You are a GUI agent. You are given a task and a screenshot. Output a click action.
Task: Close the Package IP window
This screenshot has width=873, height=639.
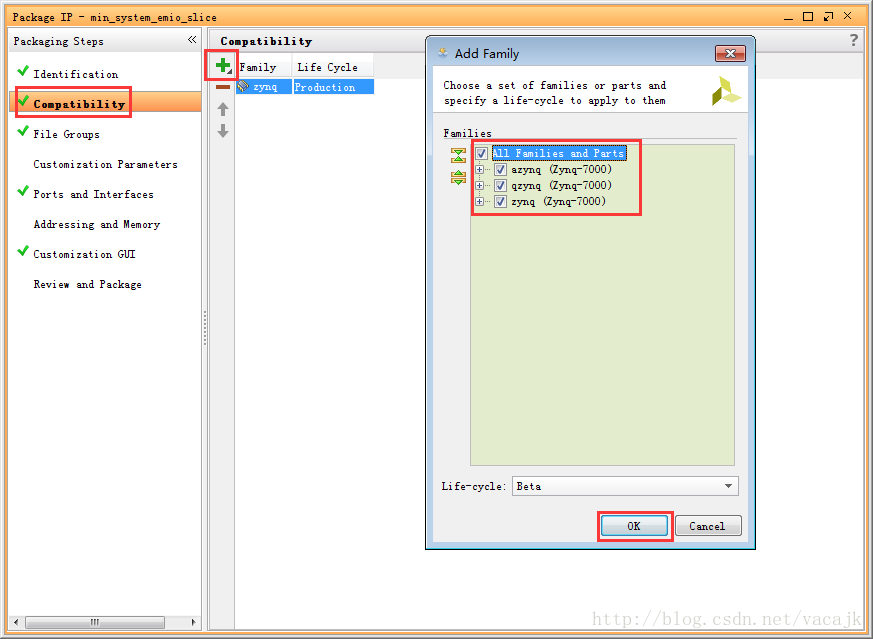pyautogui.click(x=847, y=16)
